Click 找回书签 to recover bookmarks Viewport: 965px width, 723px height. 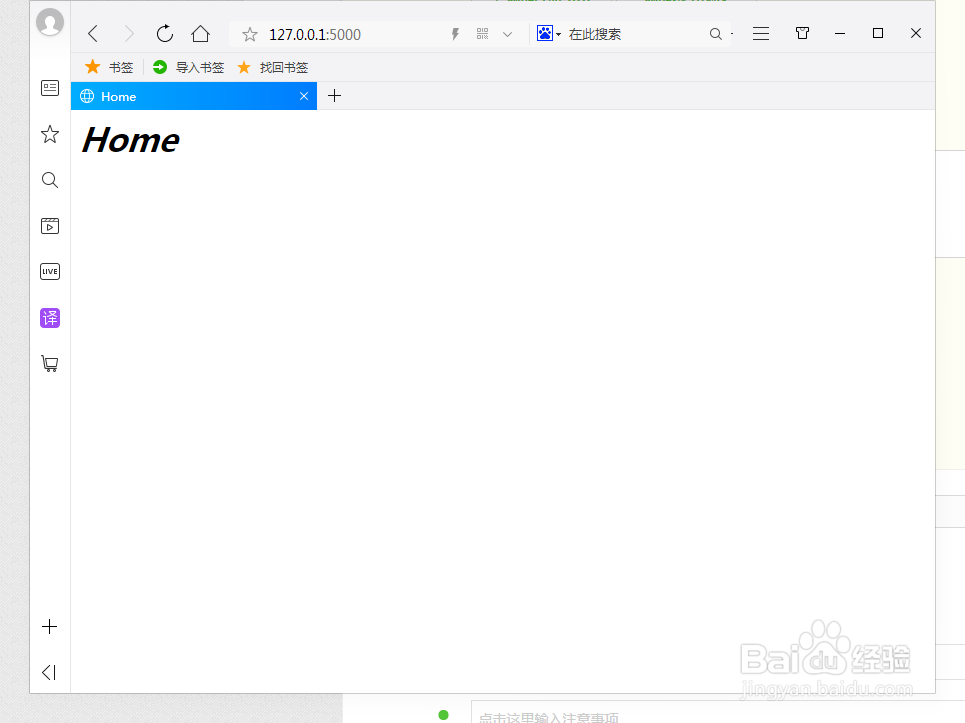point(278,67)
